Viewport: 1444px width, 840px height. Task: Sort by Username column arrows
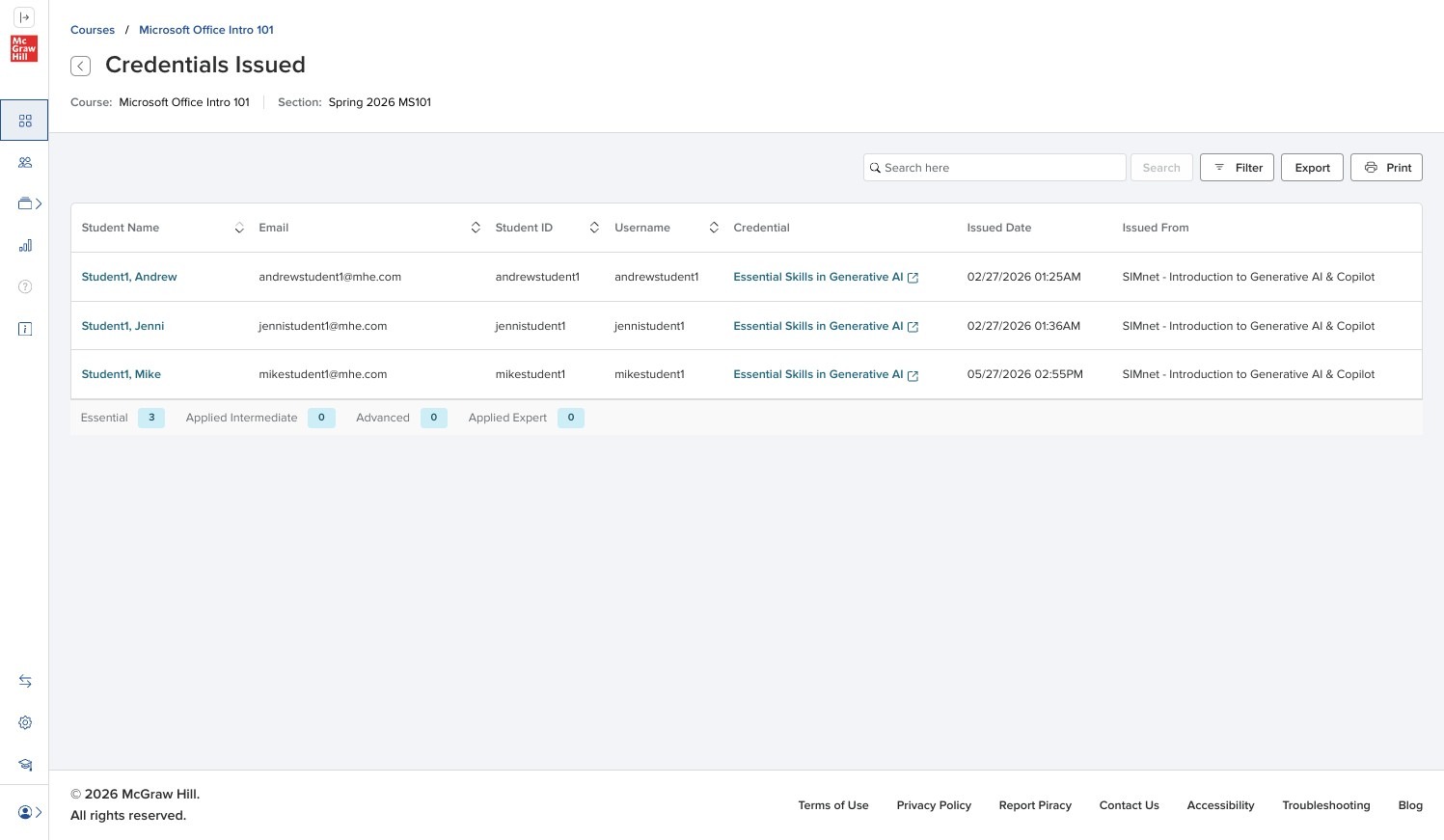(714, 228)
